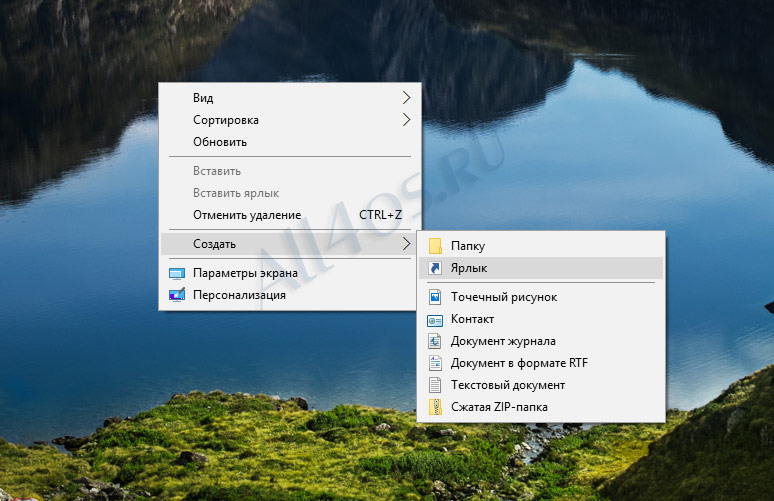Click the bitmap image icon for Точечный рисунок
Screen dimensions: 774x501
coord(435,297)
